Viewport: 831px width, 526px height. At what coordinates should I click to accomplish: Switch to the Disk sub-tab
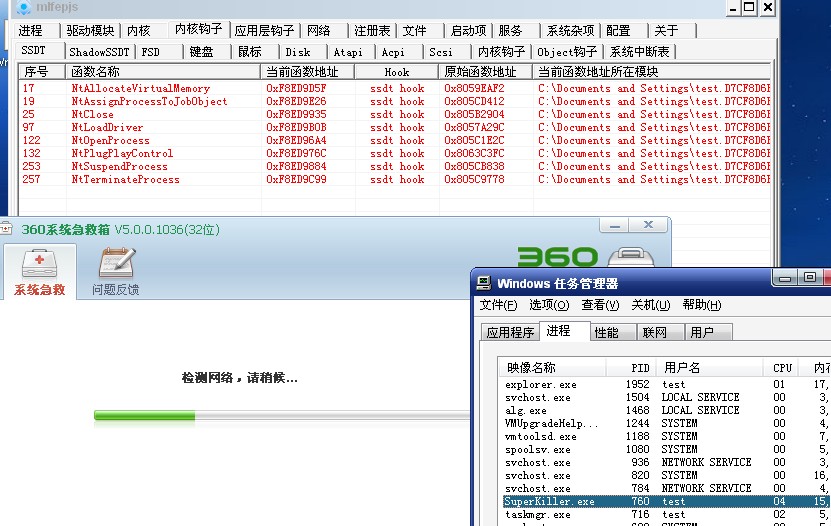(298, 52)
